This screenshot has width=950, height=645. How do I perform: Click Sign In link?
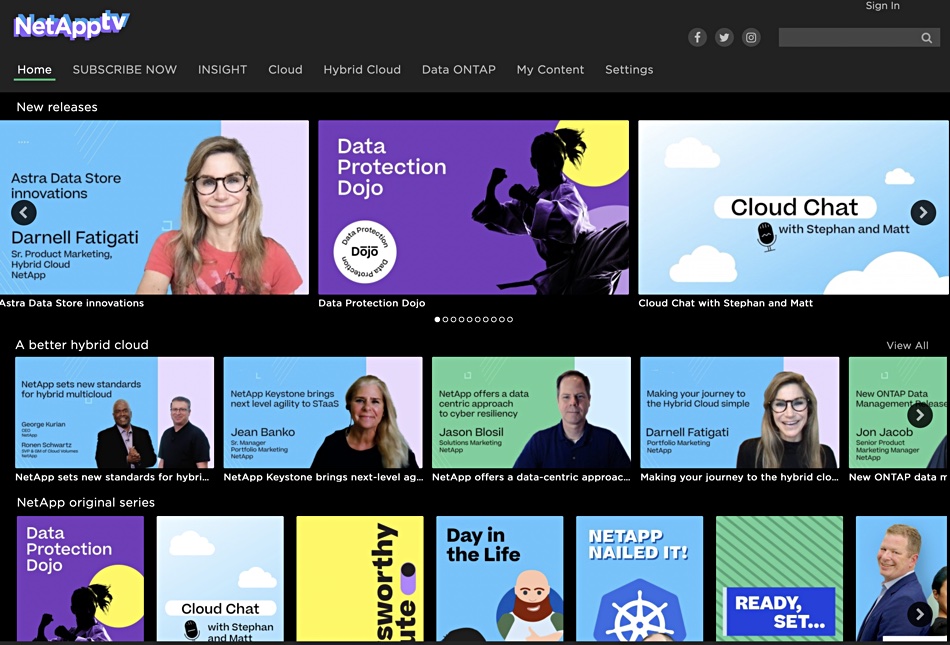click(882, 6)
